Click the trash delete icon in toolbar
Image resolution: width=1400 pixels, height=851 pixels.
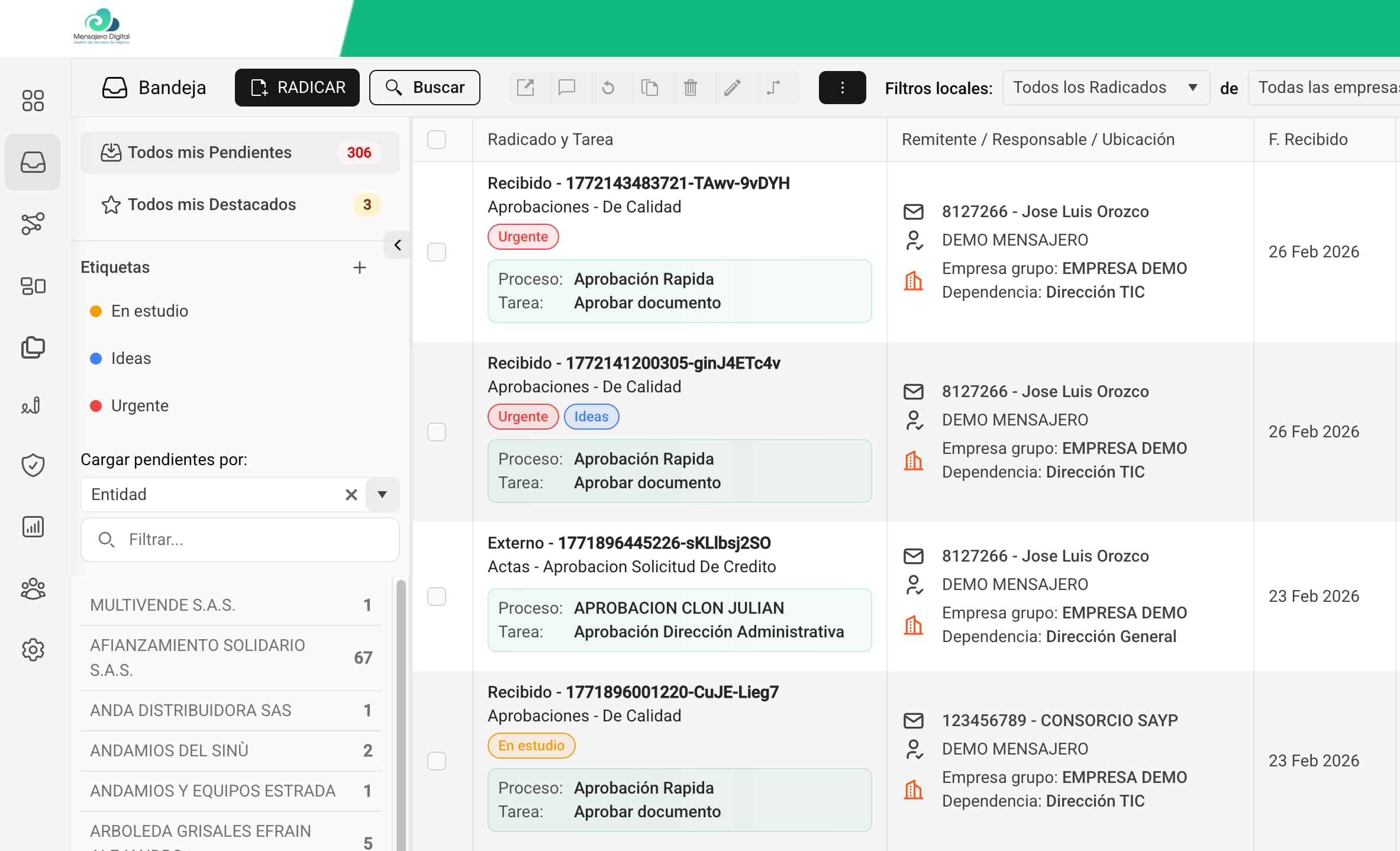point(691,88)
